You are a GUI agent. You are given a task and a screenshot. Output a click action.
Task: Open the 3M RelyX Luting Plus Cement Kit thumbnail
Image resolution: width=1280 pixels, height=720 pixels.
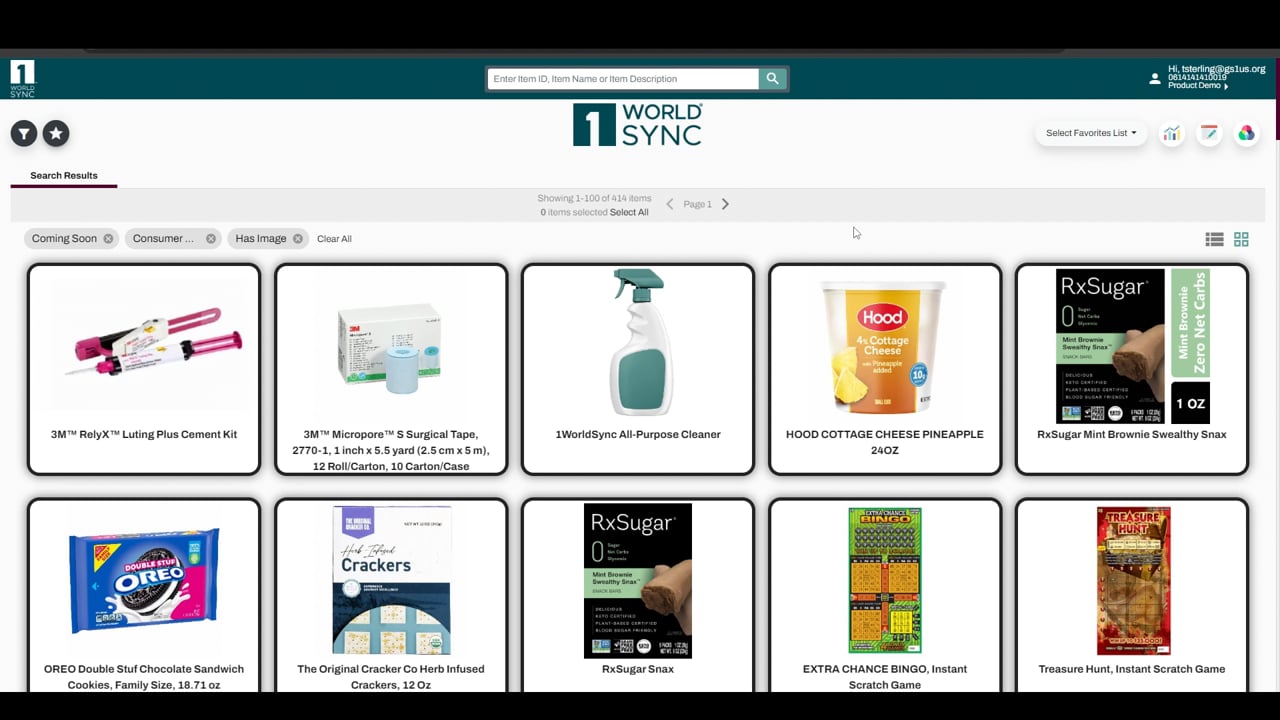[144, 345]
